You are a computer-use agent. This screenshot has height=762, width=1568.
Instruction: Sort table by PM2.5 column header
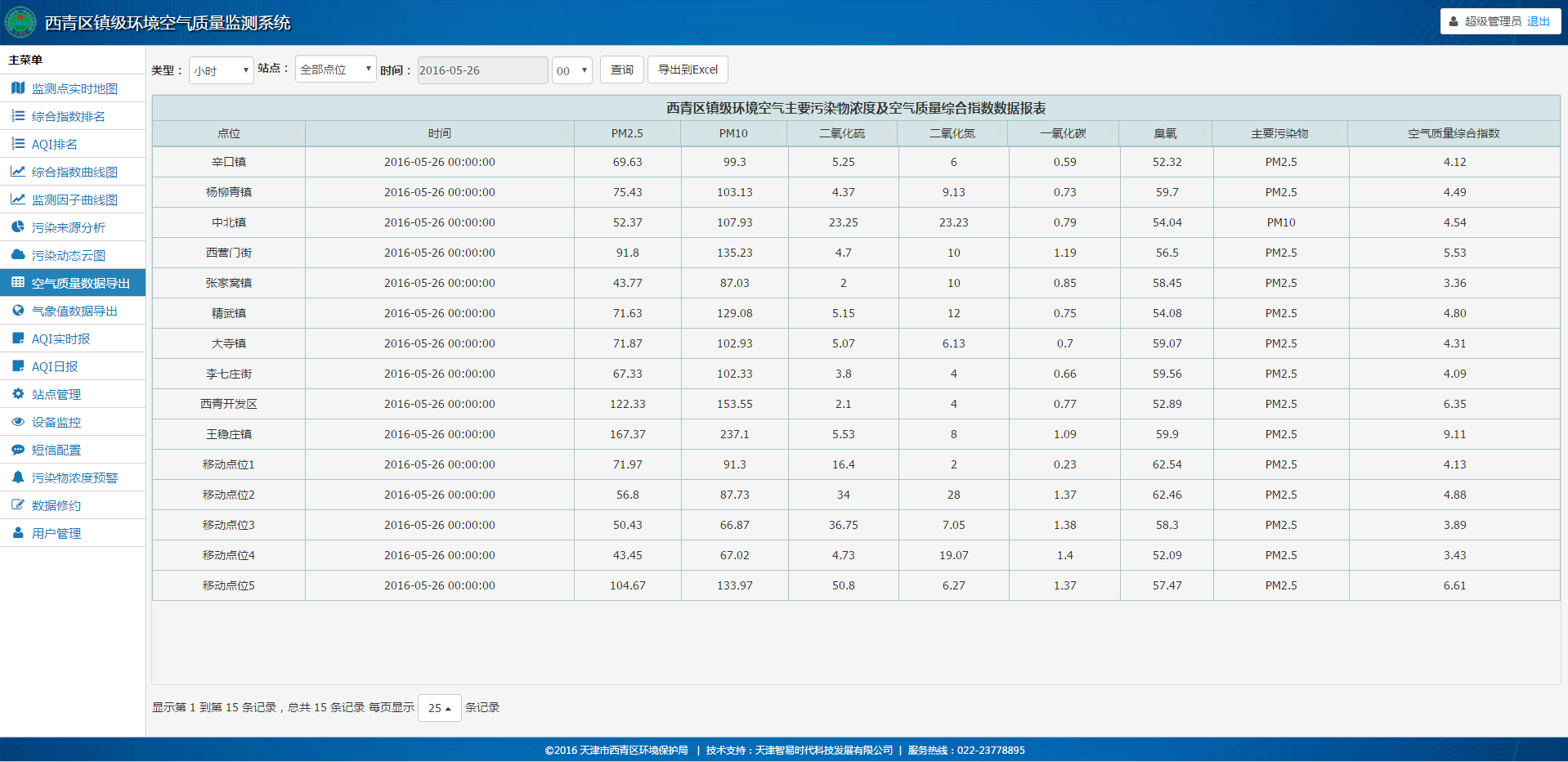pos(627,133)
